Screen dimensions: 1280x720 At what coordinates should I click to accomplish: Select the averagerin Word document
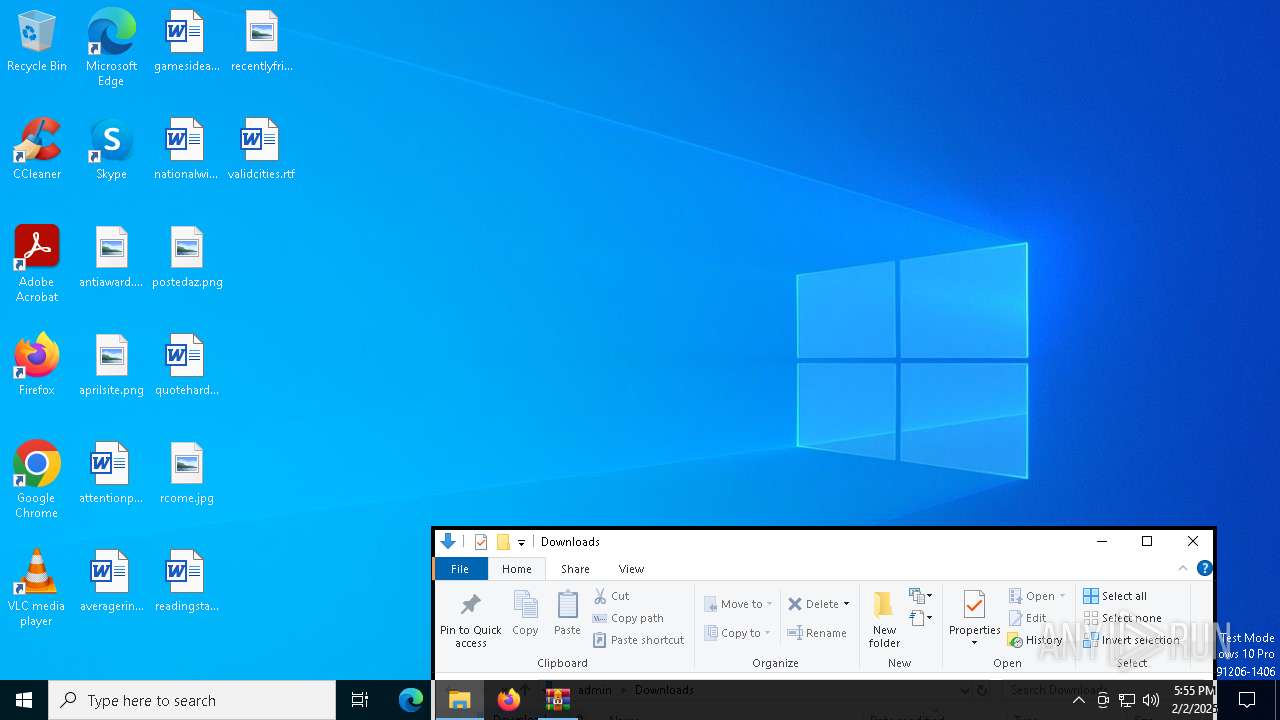point(111,581)
